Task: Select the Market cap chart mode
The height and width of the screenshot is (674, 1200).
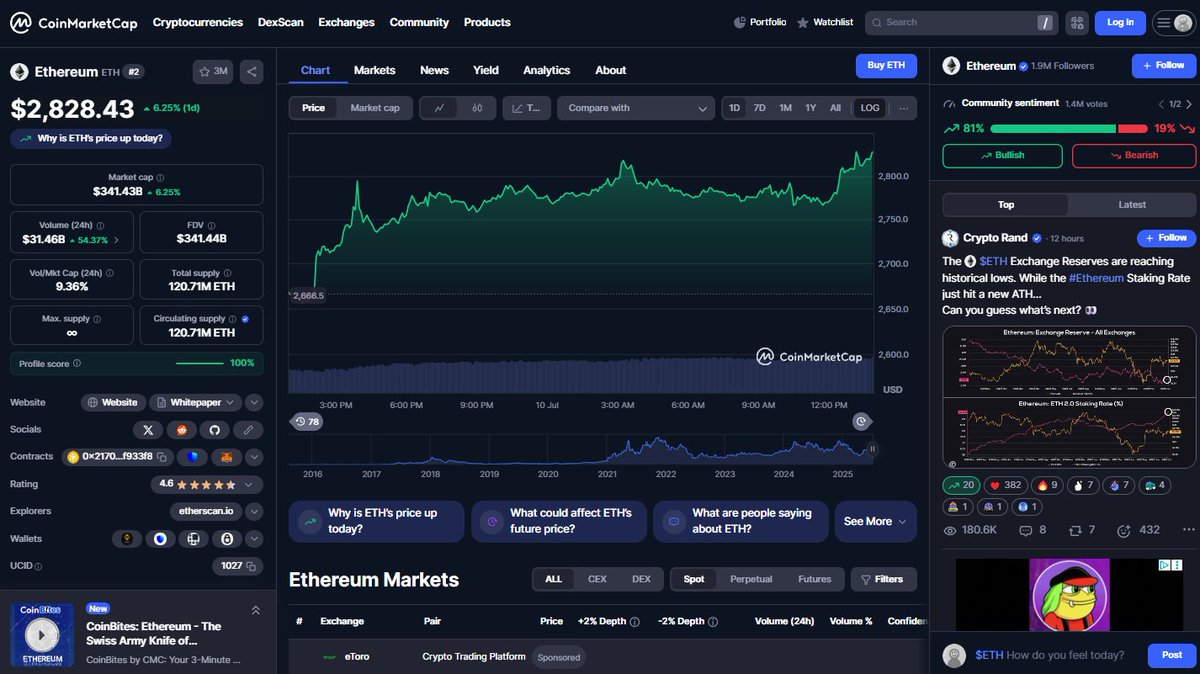Action: click(375, 108)
